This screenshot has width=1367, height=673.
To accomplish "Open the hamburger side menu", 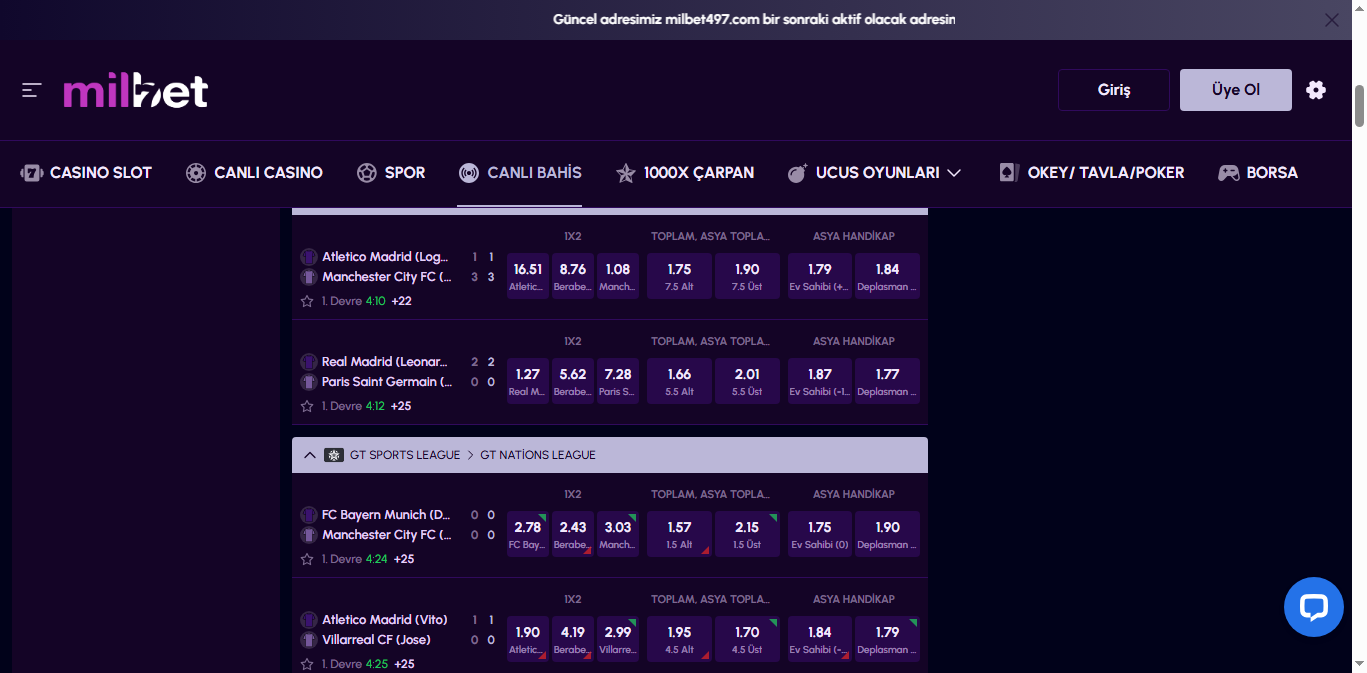I will pos(32,90).
